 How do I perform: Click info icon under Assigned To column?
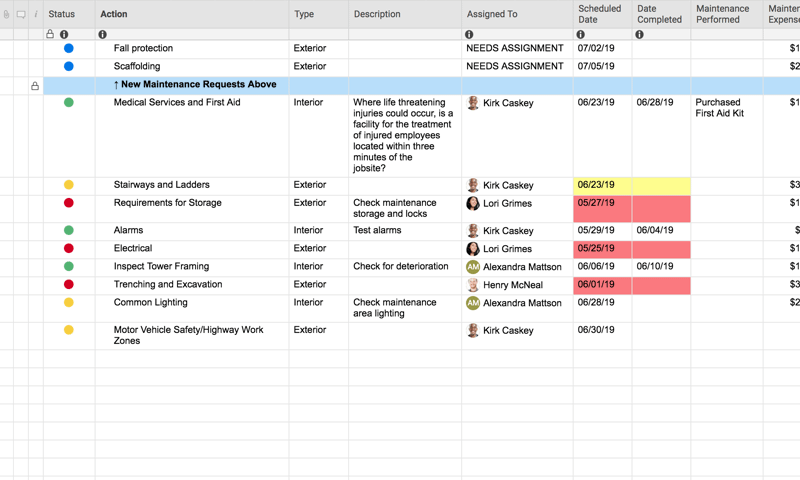pos(469,34)
